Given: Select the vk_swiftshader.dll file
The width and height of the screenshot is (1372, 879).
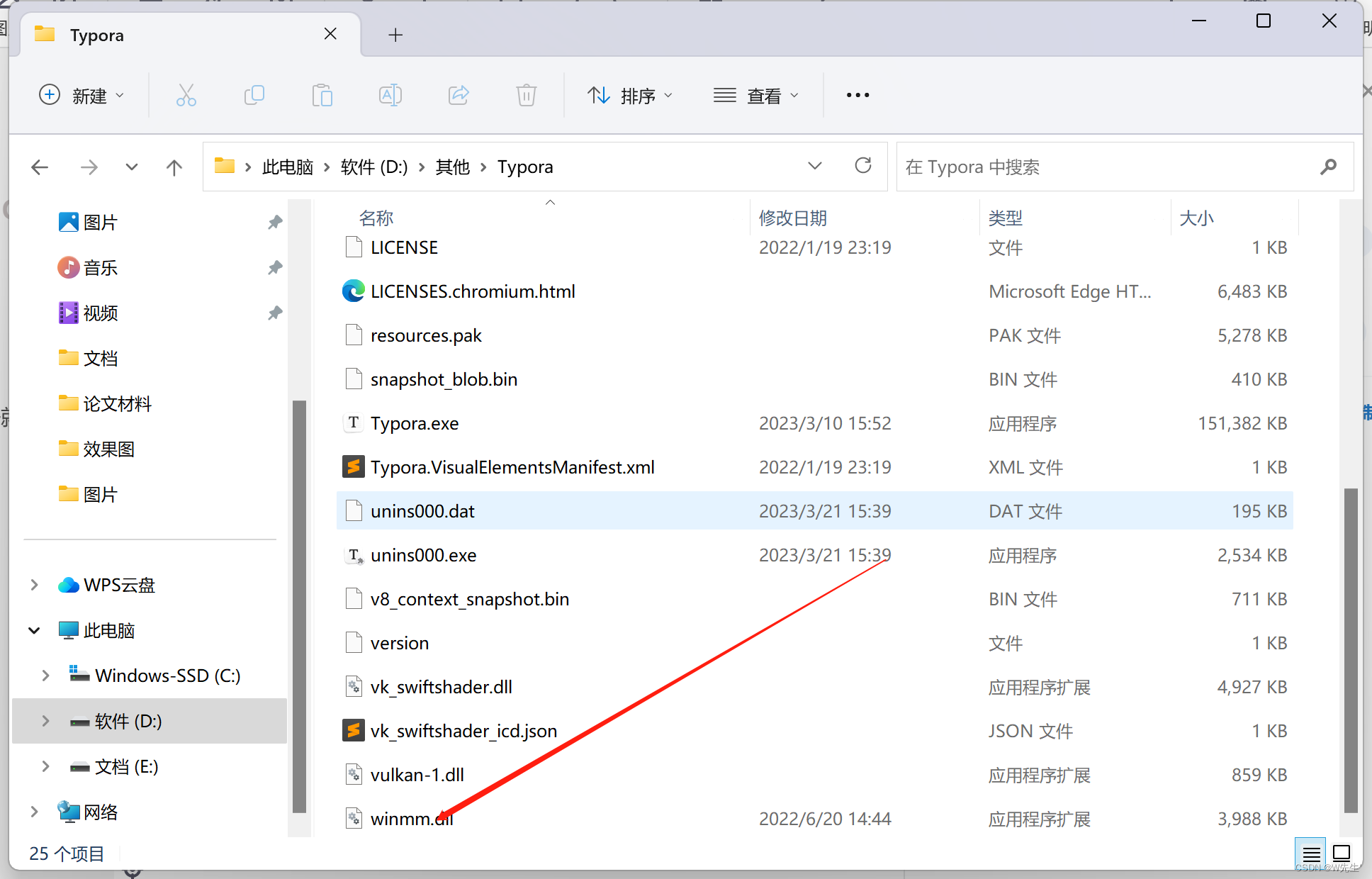Looking at the screenshot, I should pos(815,687).
